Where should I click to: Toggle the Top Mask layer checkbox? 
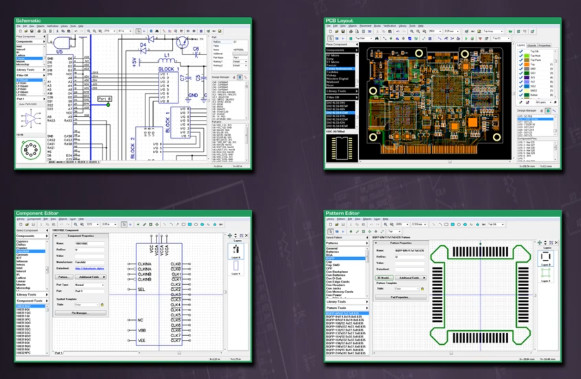521,56
